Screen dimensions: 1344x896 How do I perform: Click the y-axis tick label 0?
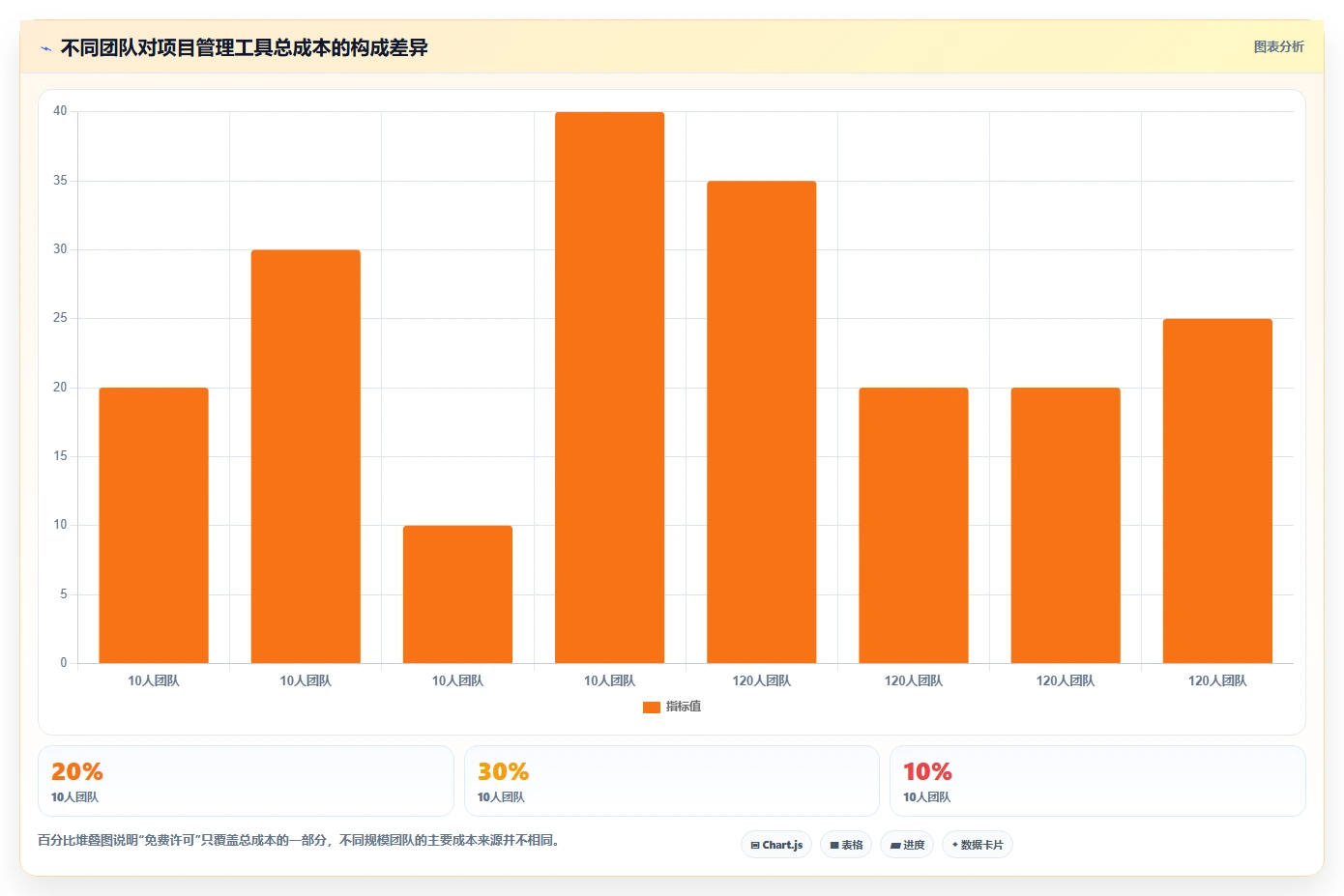(x=64, y=663)
